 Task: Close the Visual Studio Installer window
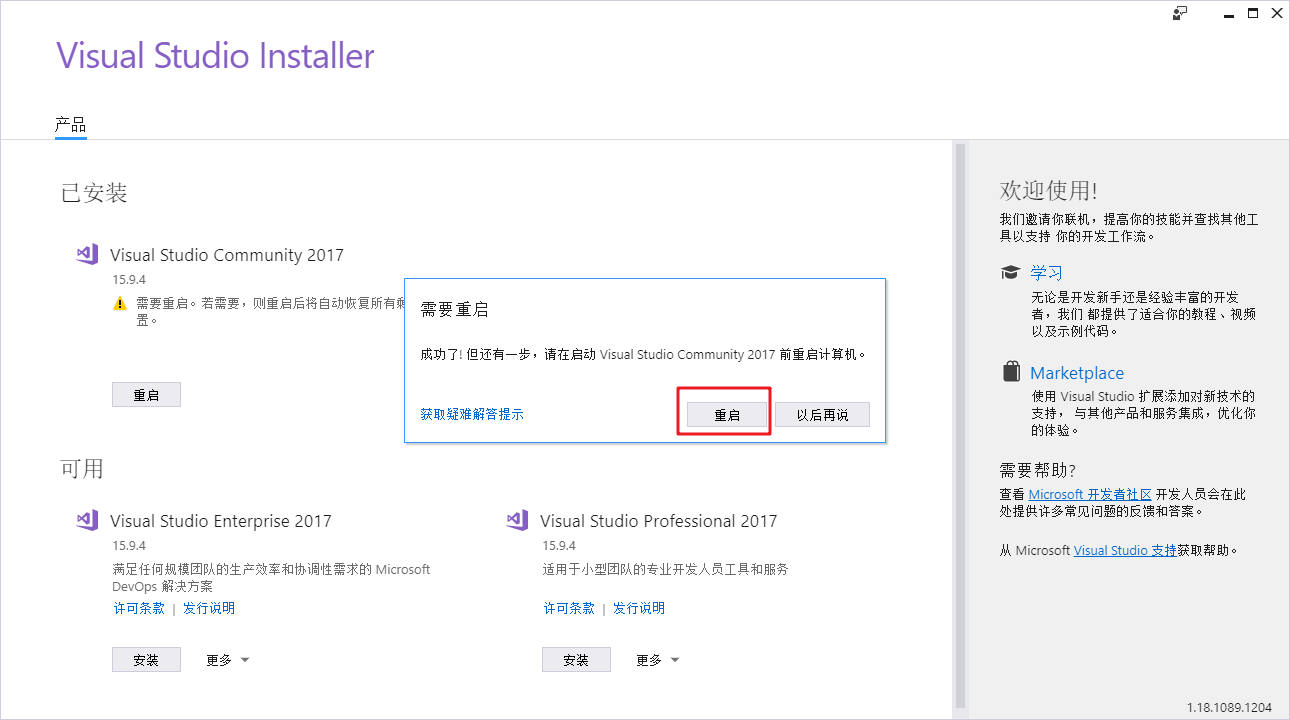[1277, 13]
